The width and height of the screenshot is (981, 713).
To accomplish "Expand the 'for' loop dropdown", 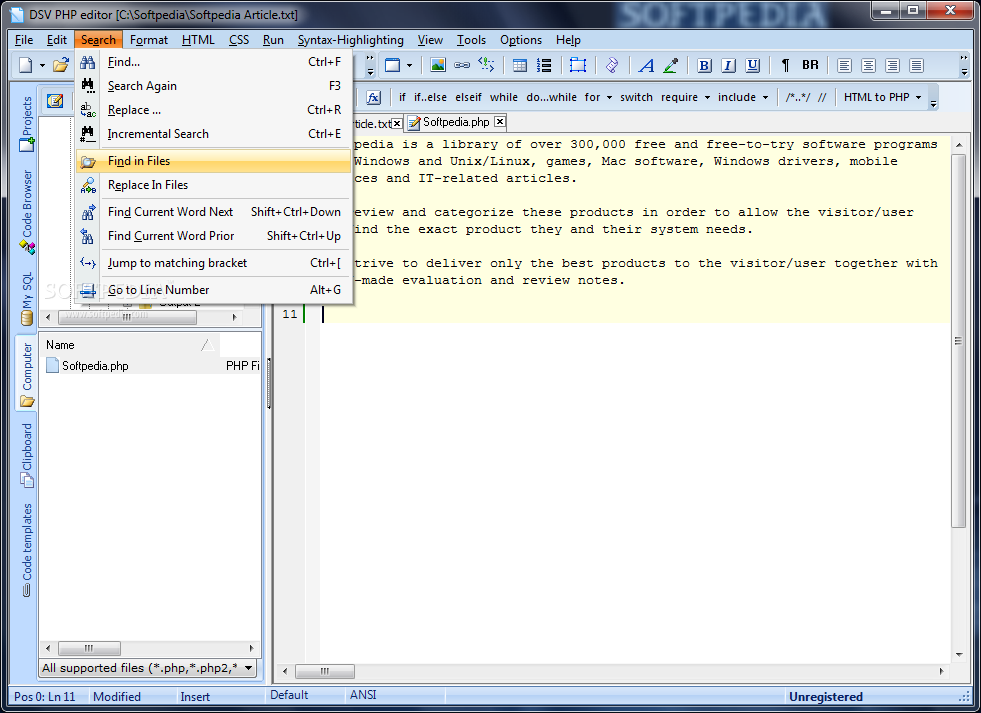I will point(609,98).
